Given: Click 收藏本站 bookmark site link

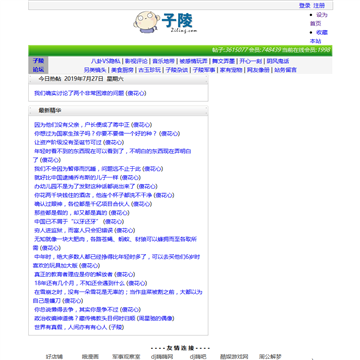Looking at the screenshot, I should 319,37.
